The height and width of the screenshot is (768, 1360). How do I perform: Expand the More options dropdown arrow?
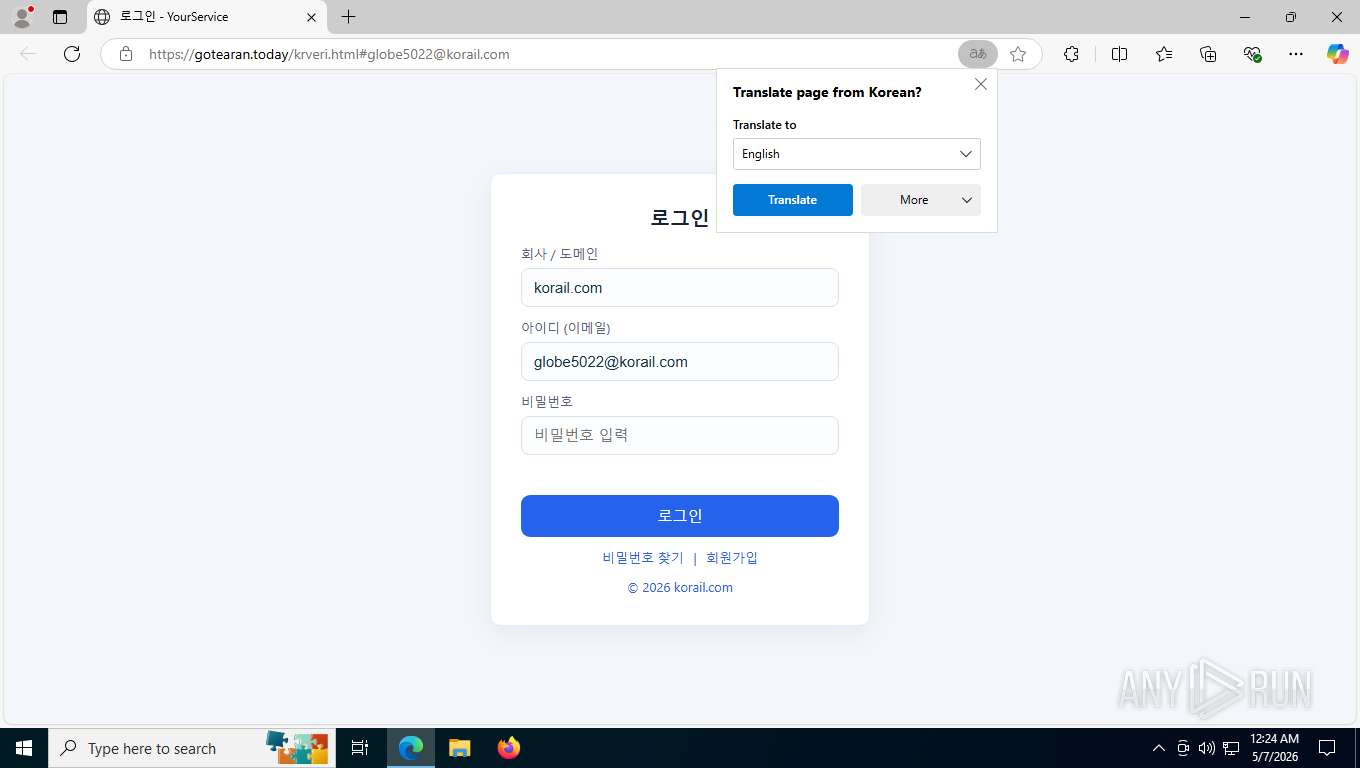(966, 200)
